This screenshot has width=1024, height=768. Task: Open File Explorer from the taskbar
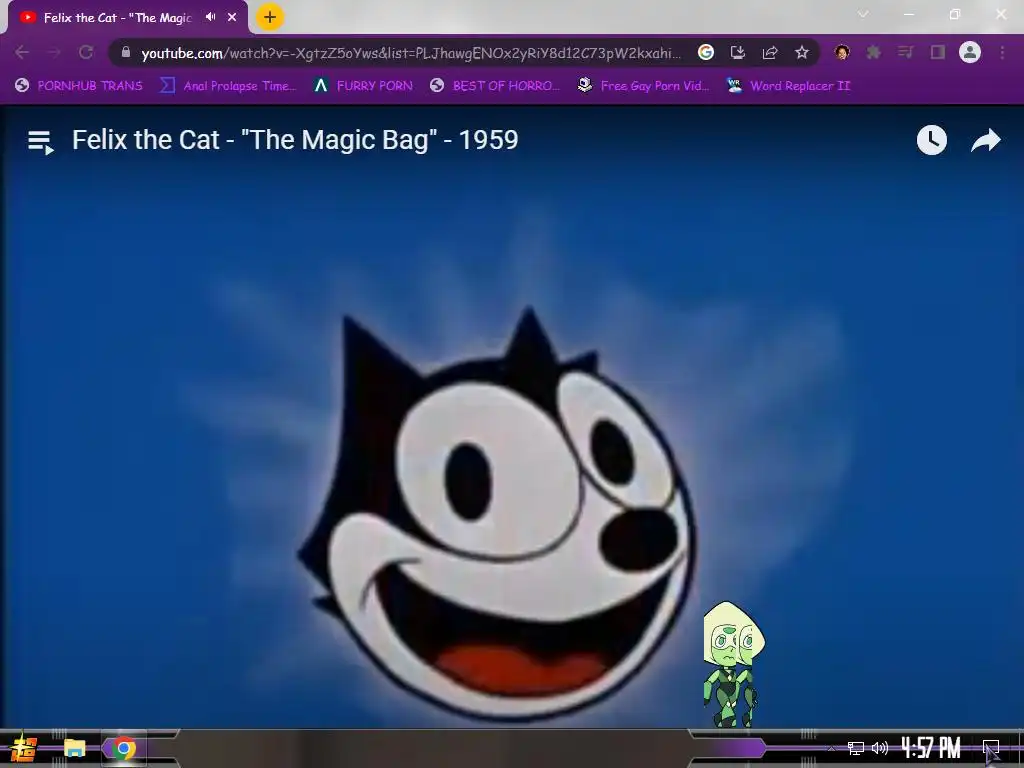[74, 748]
